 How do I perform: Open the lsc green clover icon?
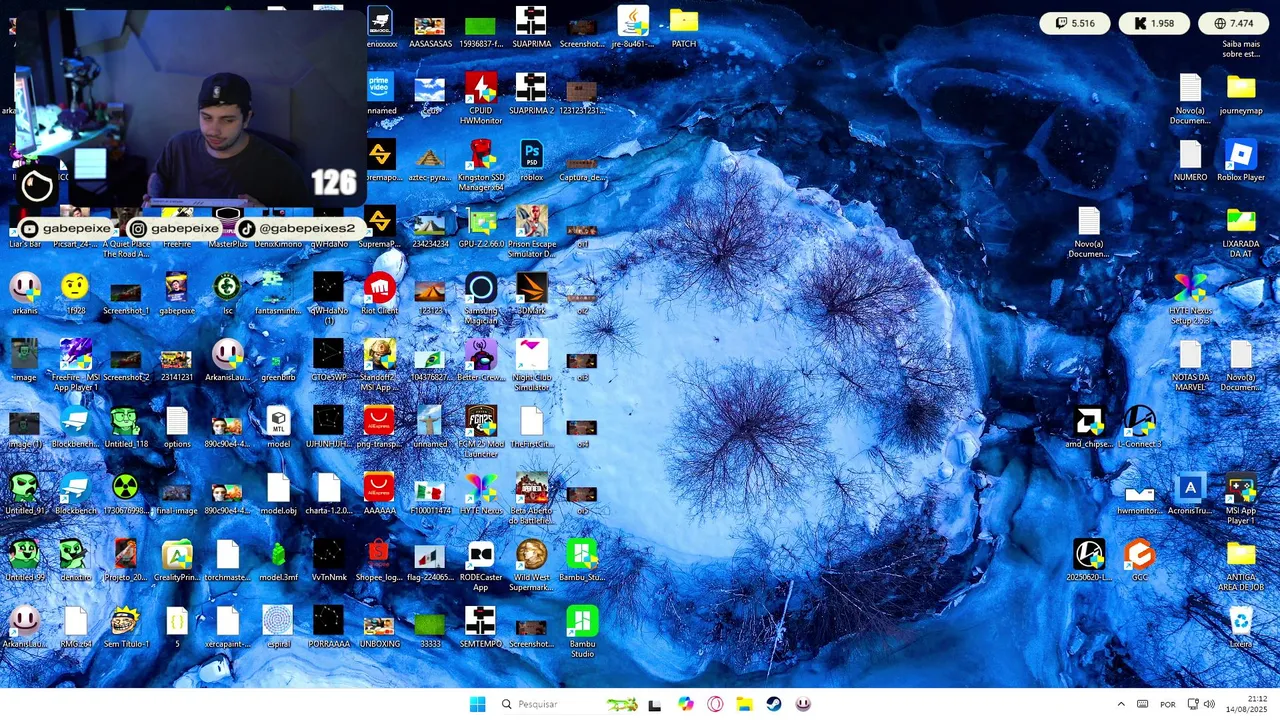tap(227, 293)
